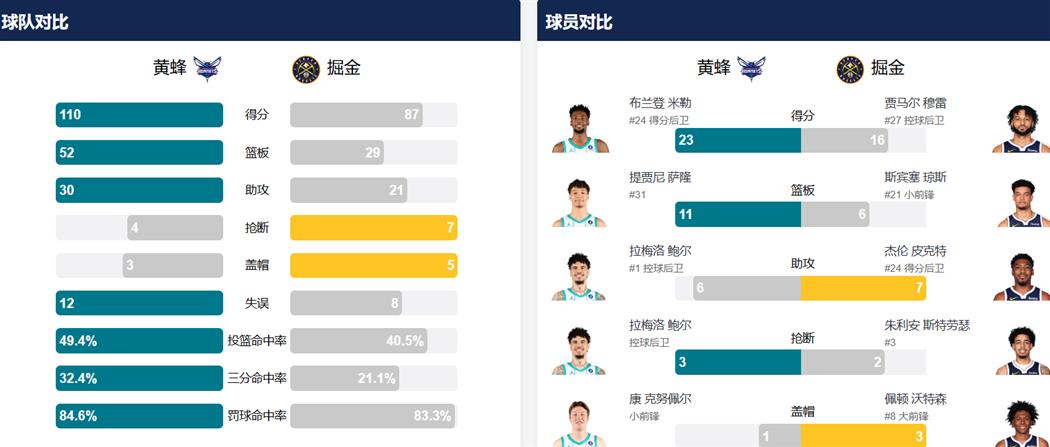
Task: Click the 掘金 team name in player comparison
Action: [x=888, y=68]
